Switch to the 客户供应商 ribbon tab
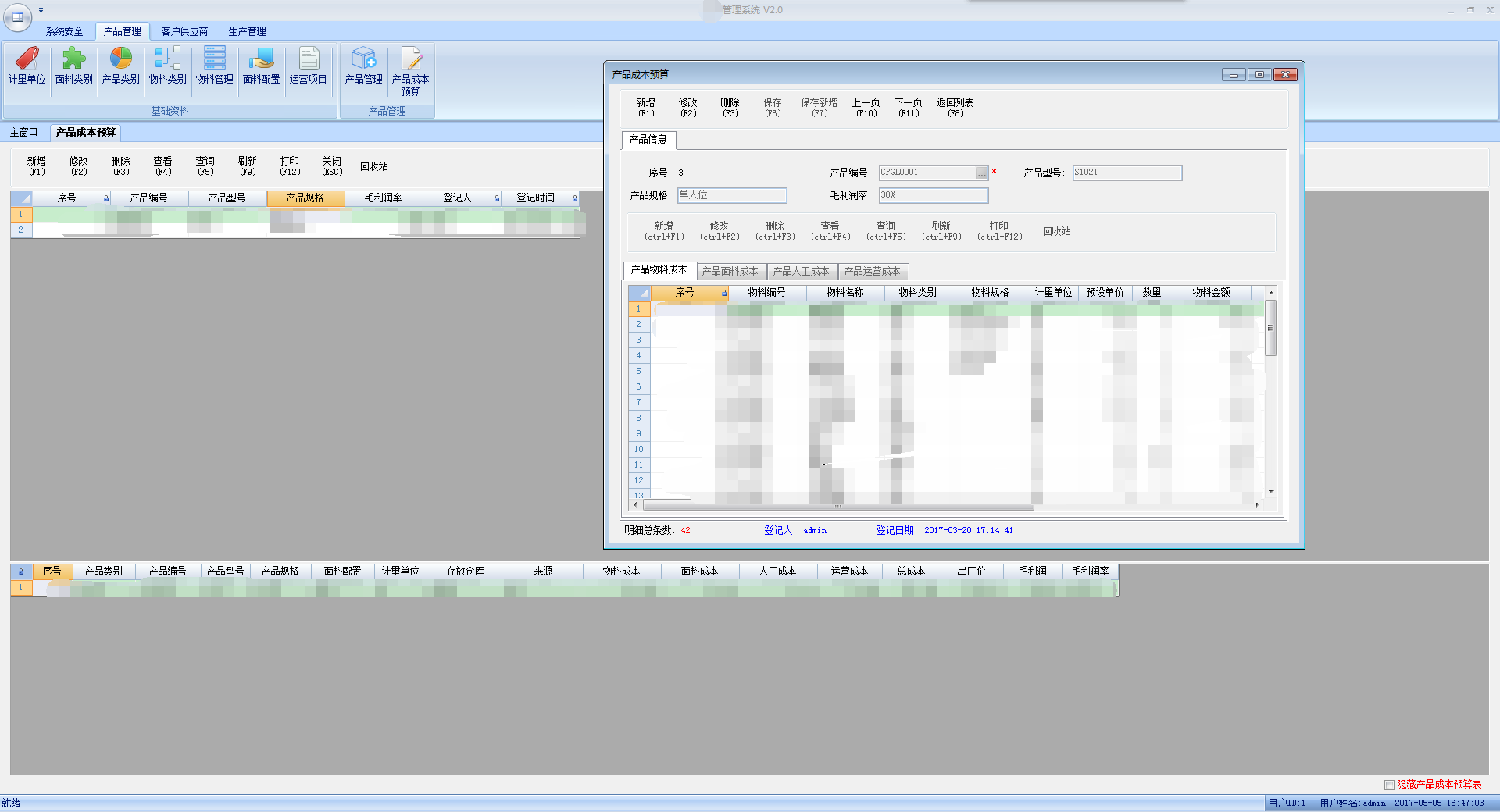This screenshot has width=1500, height=812. coord(184,31)
